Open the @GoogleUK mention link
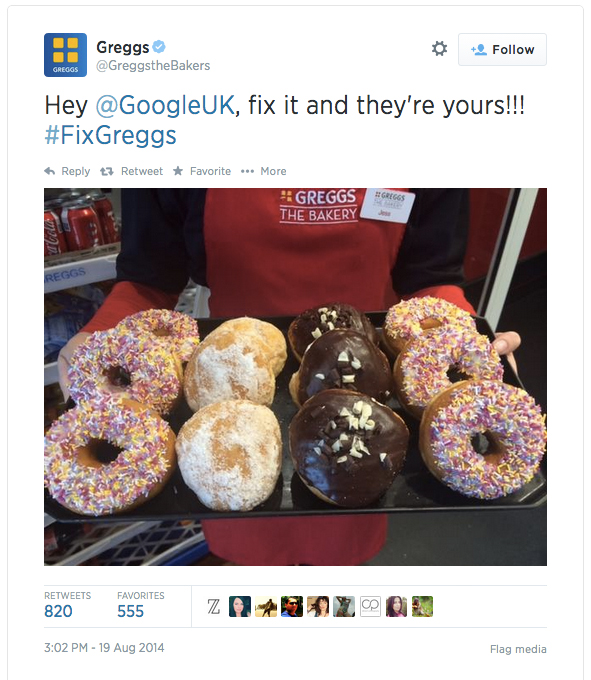The height and width of the screenshot is (680, 591). (165, 105)
